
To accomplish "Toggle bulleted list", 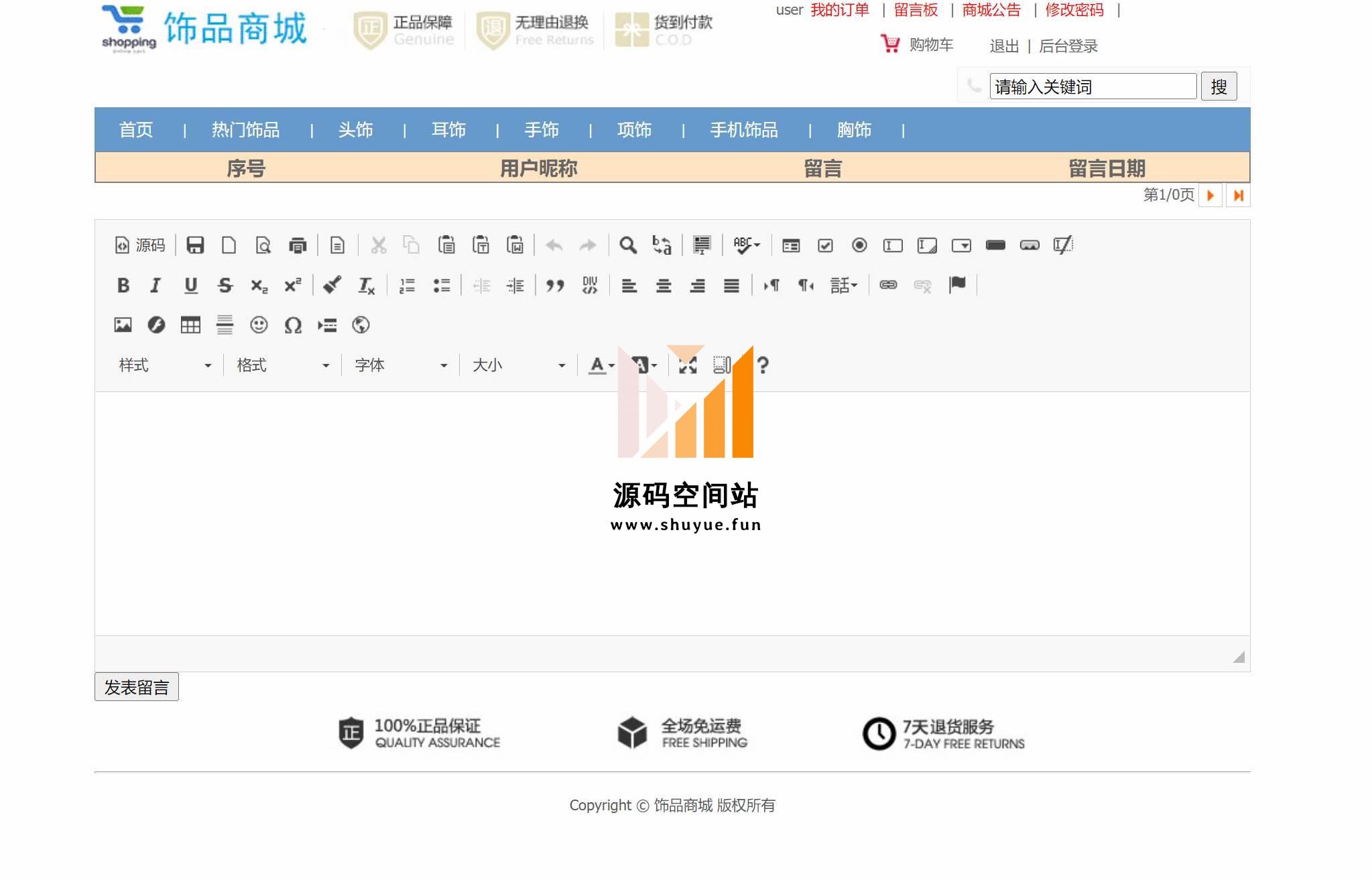I will [x=442, y=286].
